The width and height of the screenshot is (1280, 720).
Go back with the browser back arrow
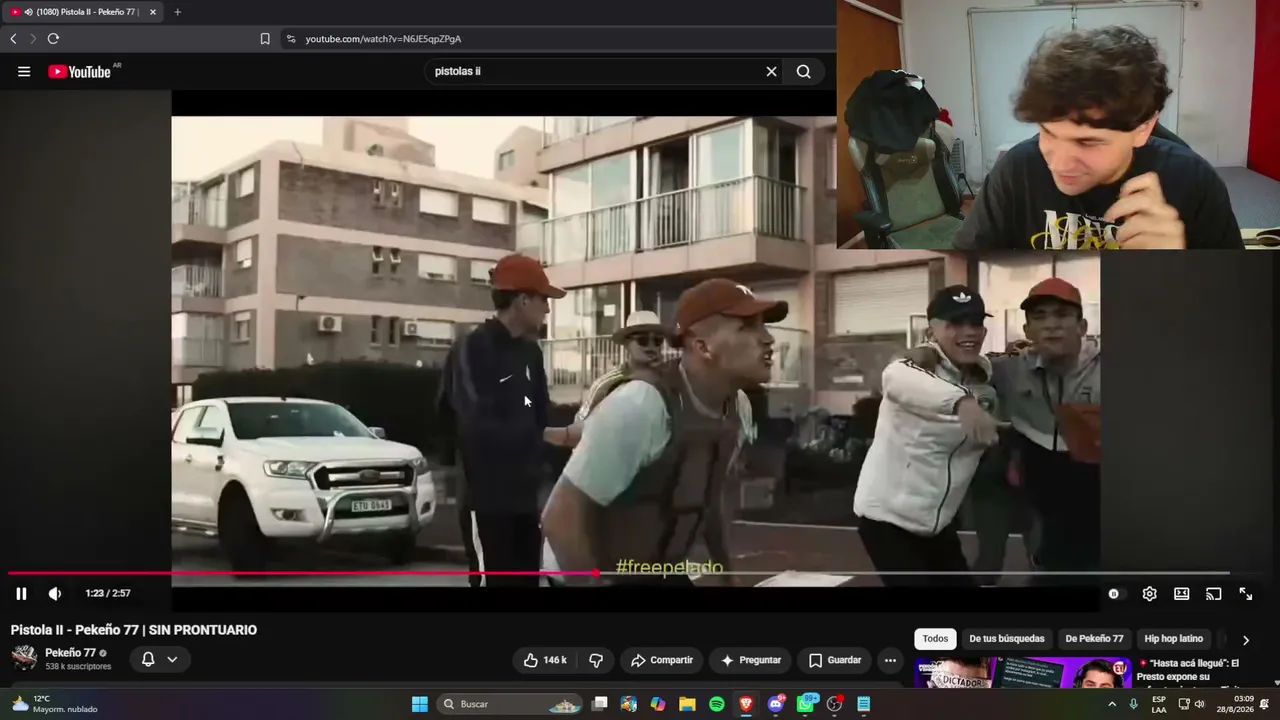point(13,39)
